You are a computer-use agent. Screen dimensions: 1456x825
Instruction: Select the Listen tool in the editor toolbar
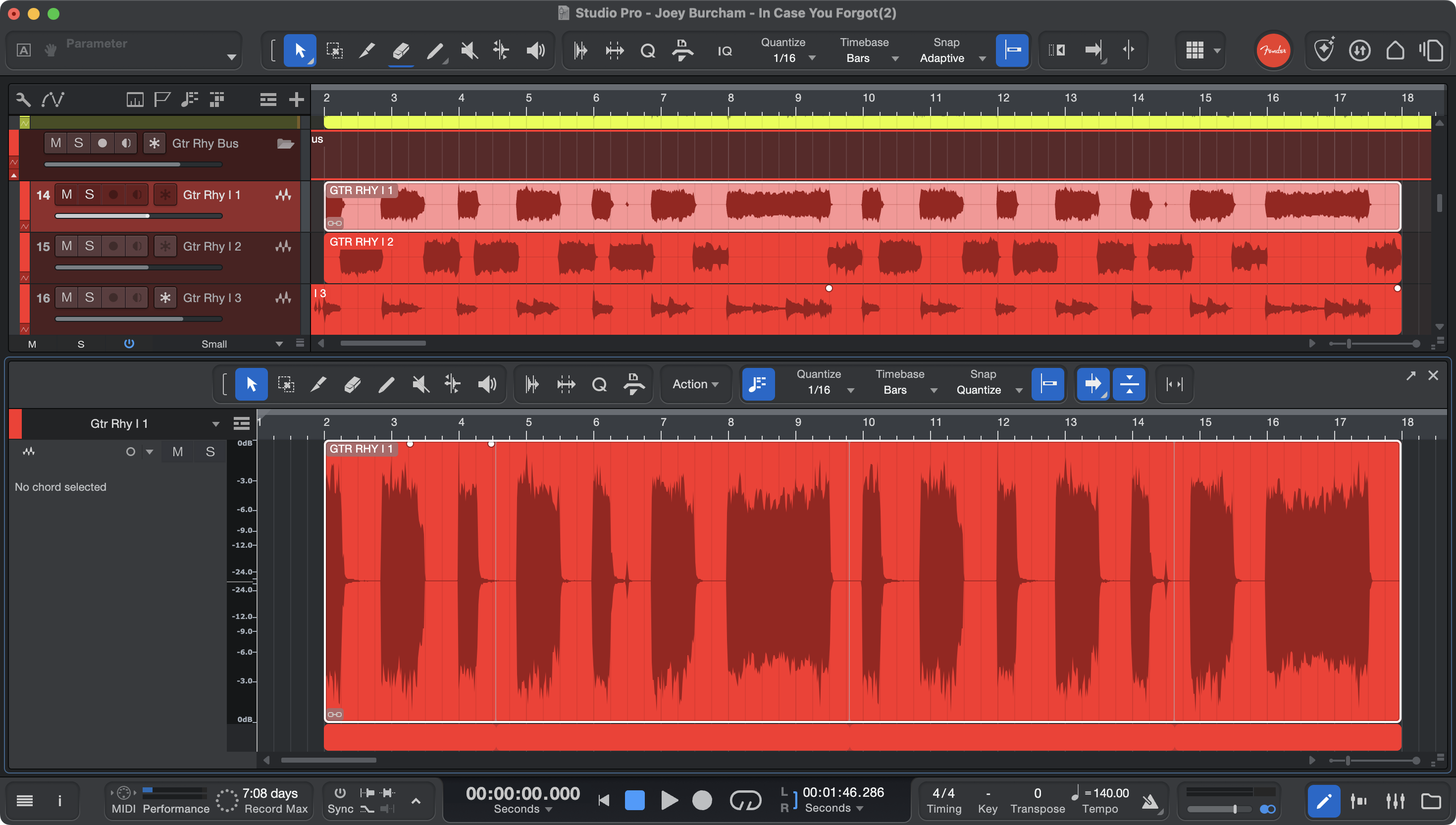[486, 384]
